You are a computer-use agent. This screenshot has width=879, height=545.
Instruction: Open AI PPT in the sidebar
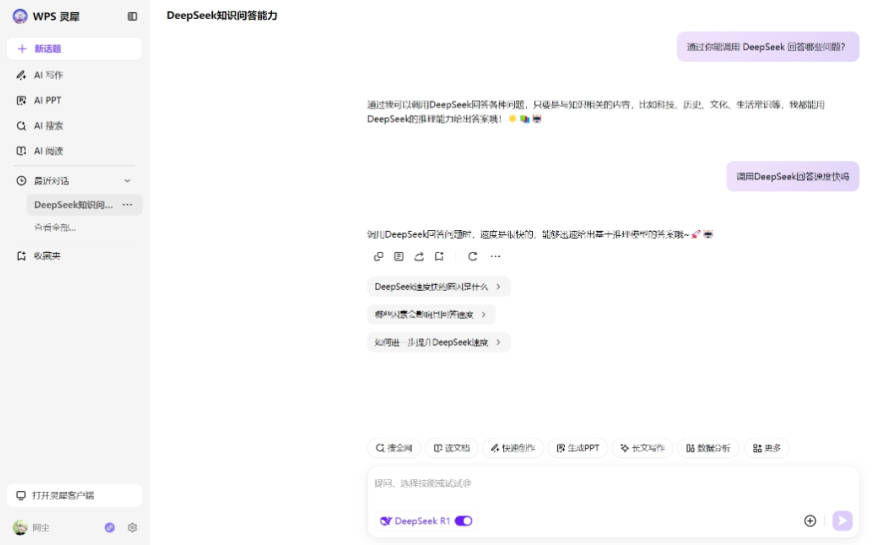tap(74, 100)
